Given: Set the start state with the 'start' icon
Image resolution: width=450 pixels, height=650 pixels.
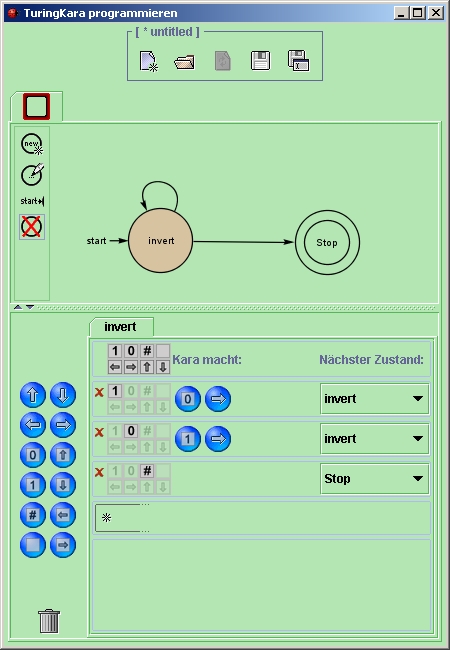Looking at the screenshot, I should coord(32,201).
